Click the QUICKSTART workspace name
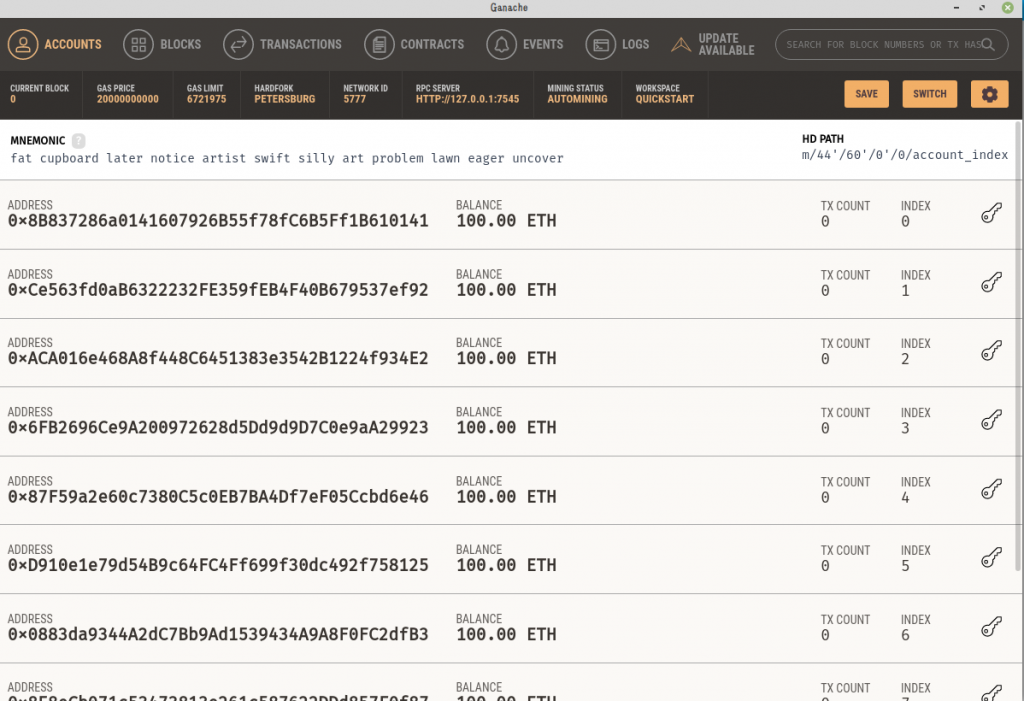This screenshot has height=701, width=1024. pos(665,99)
